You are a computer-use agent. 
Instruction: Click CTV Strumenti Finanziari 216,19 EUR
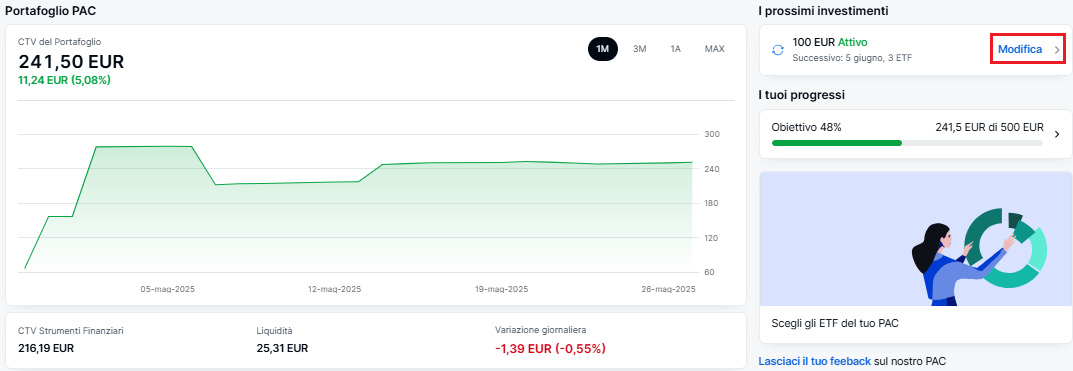pyautogui.click(x=46, y=348)
